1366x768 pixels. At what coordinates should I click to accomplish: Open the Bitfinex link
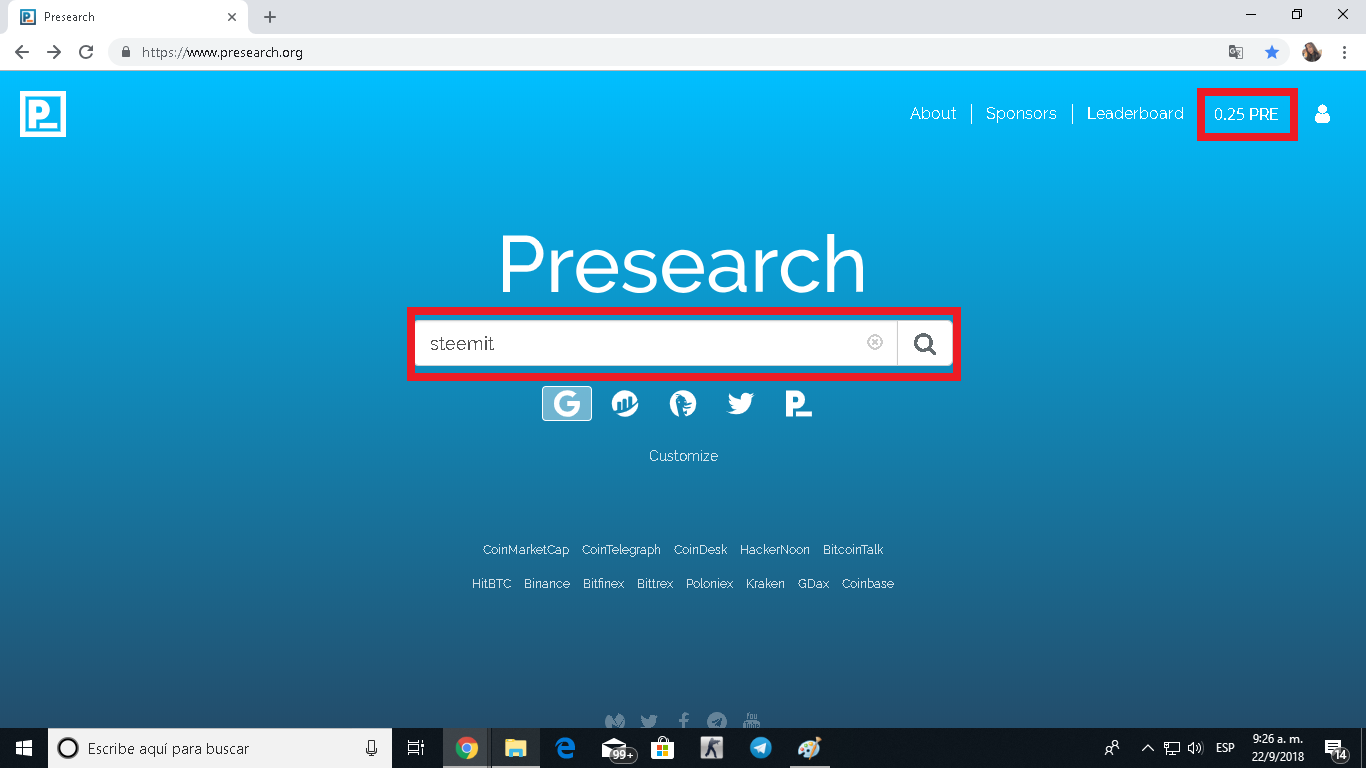603,584
